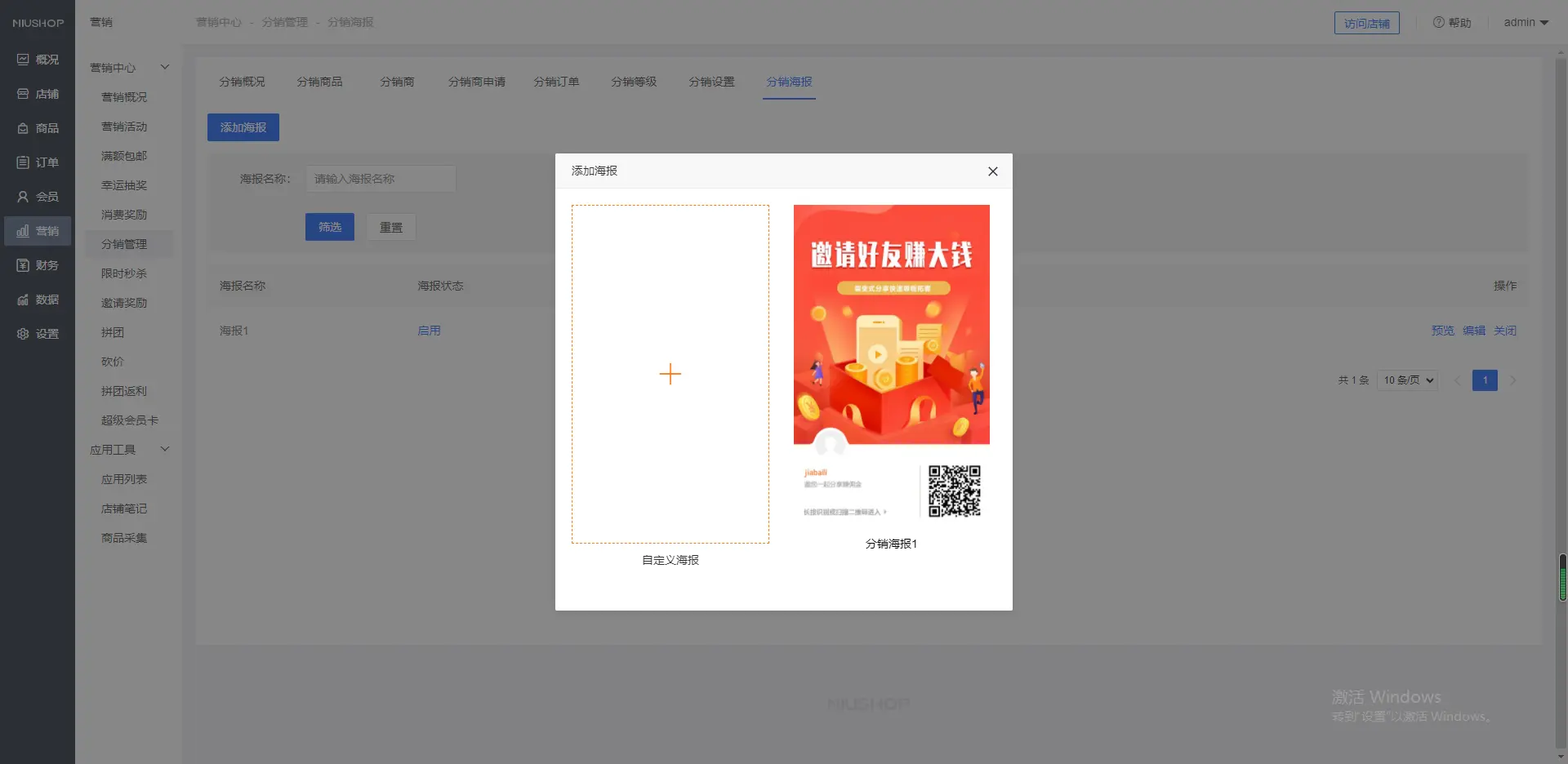Select the 分销海报1 template thumbnail

891,363
